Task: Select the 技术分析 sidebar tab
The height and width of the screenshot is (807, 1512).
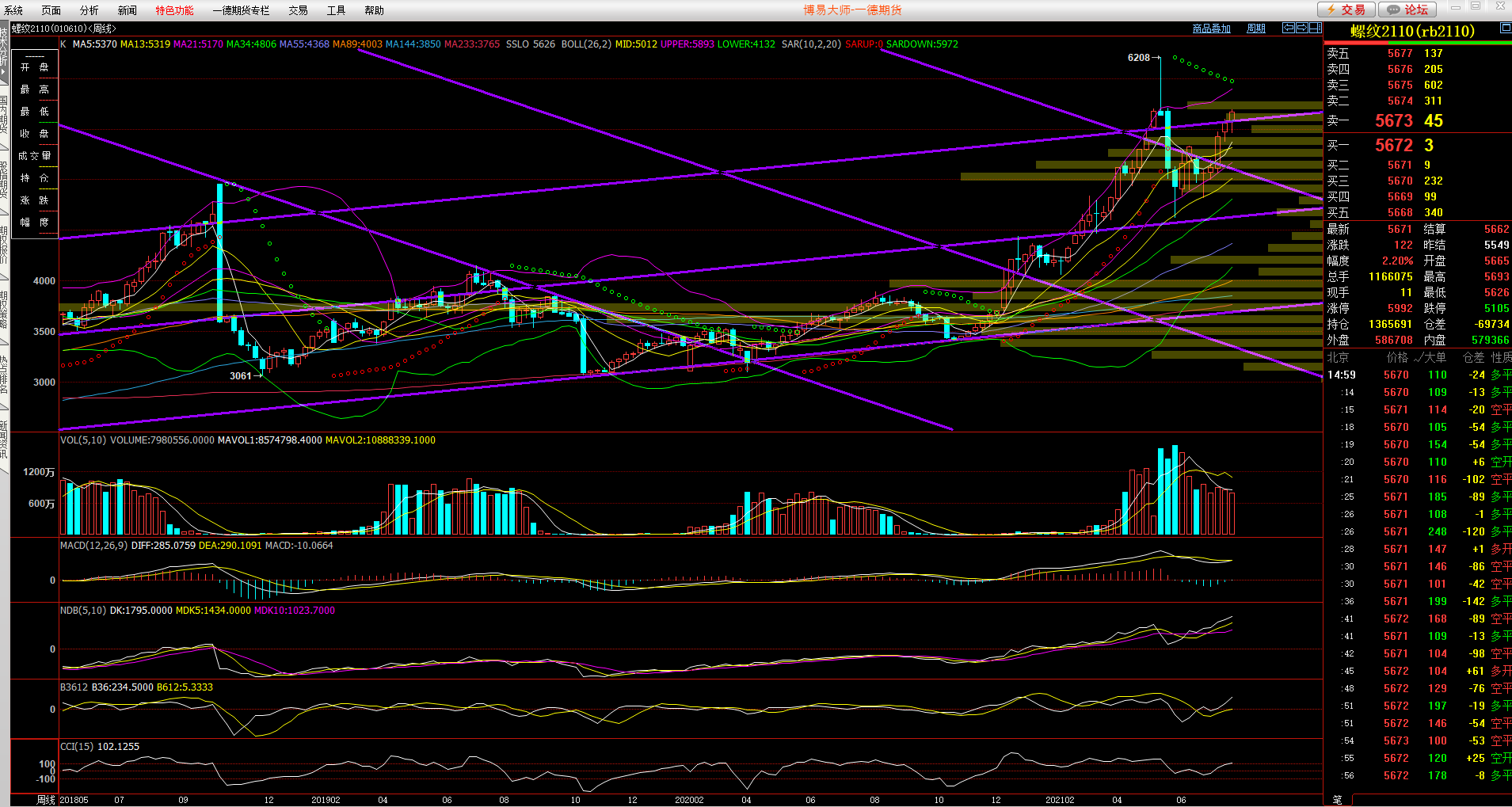Action: 4,53
